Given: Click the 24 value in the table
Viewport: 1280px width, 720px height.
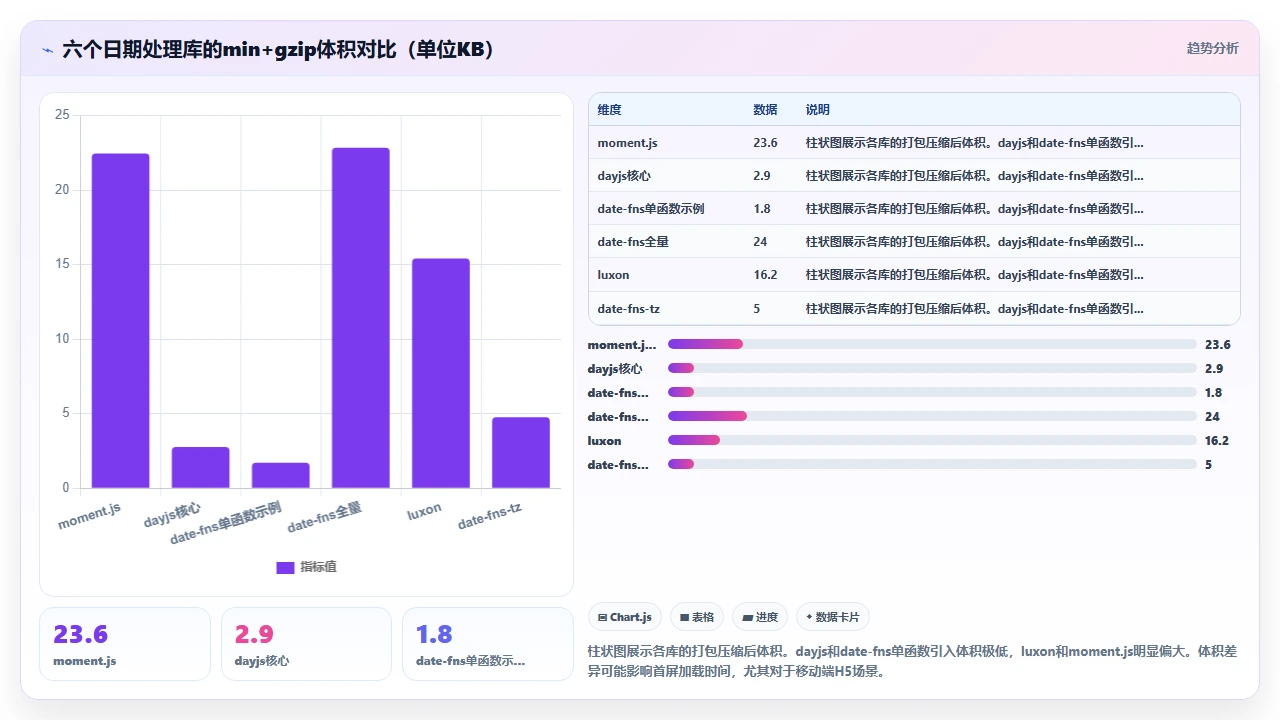Looking at the screenshot, I should 760,242.
